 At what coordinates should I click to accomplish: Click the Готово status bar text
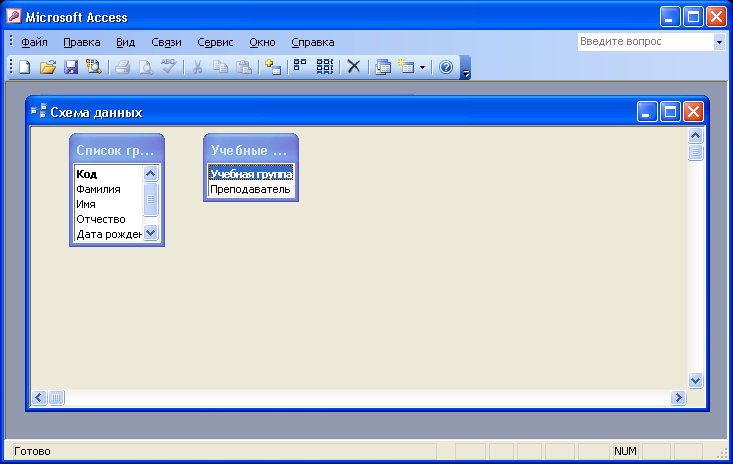point(32,451)
